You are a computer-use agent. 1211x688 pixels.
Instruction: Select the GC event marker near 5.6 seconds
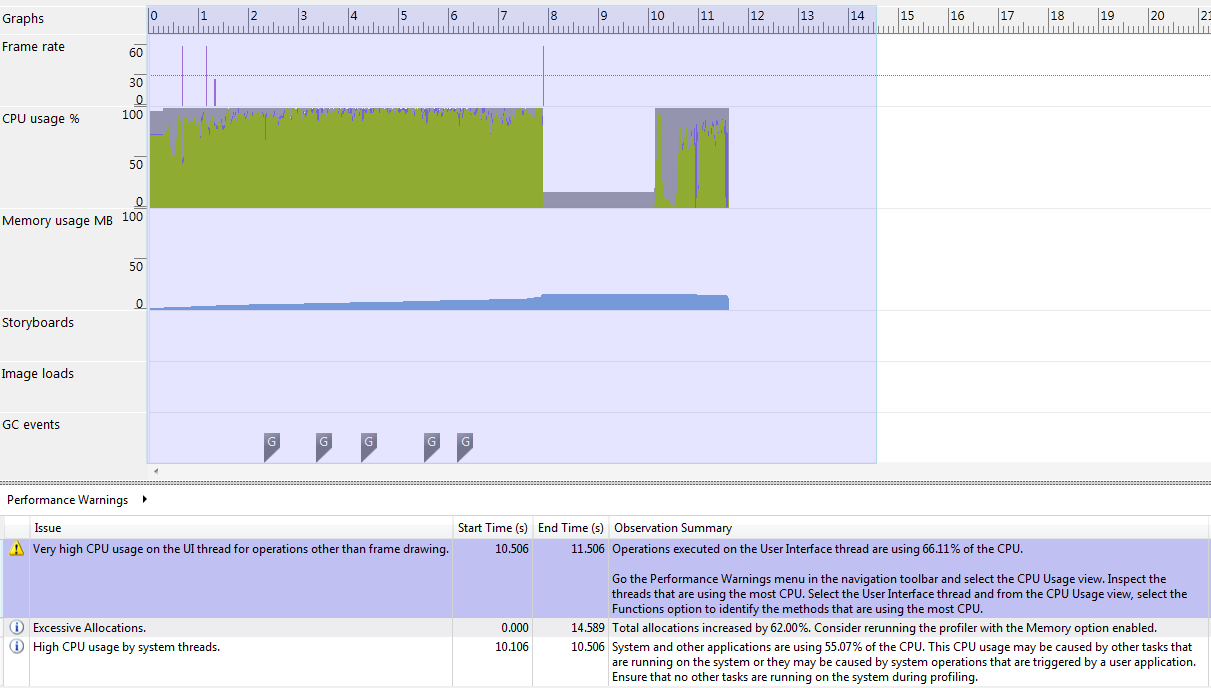click(x=432, y=447)
